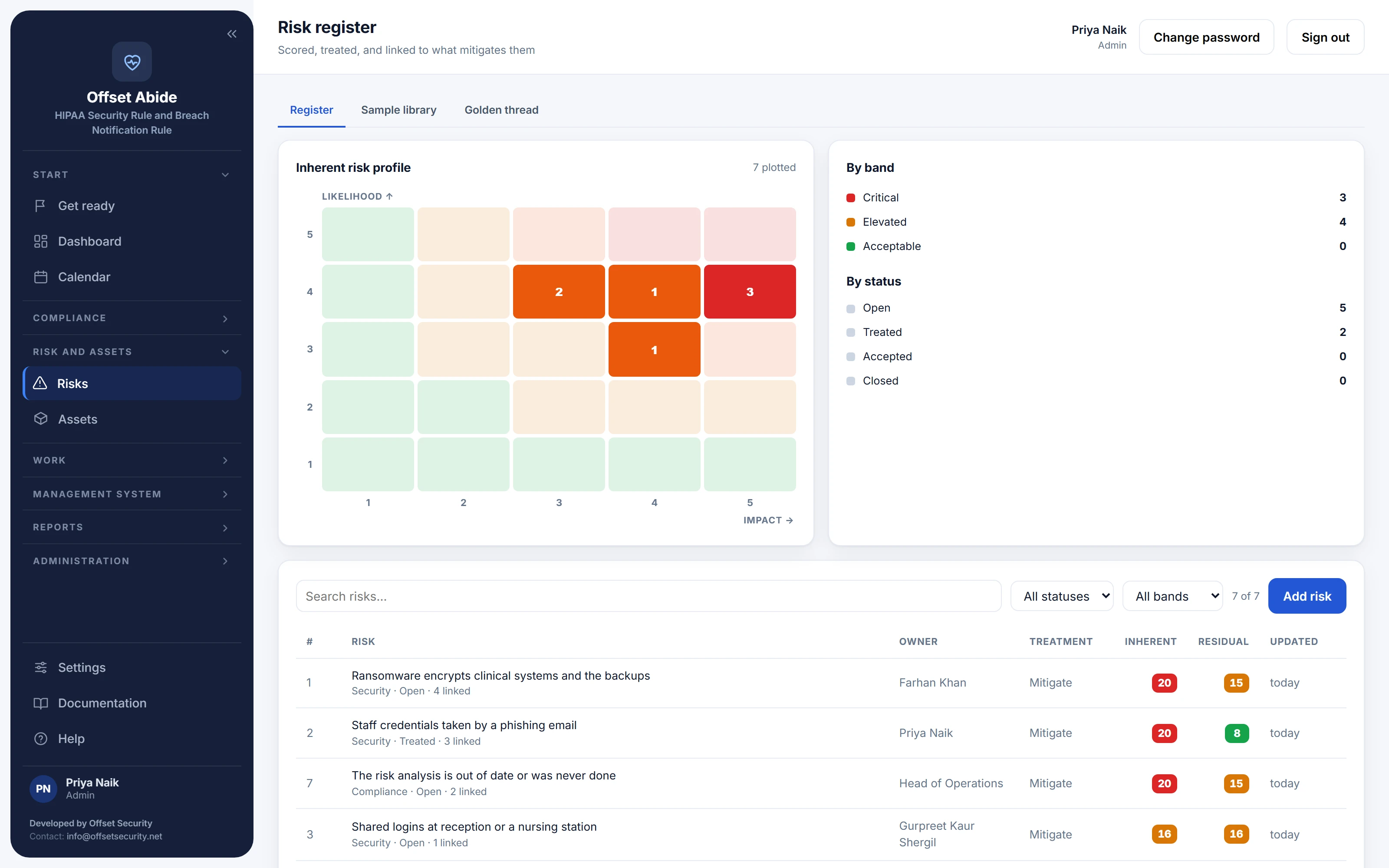The width and height of the screenshot is (1389, 868).
Task: Click the green residual score 8 badge
Action: 1236,733
